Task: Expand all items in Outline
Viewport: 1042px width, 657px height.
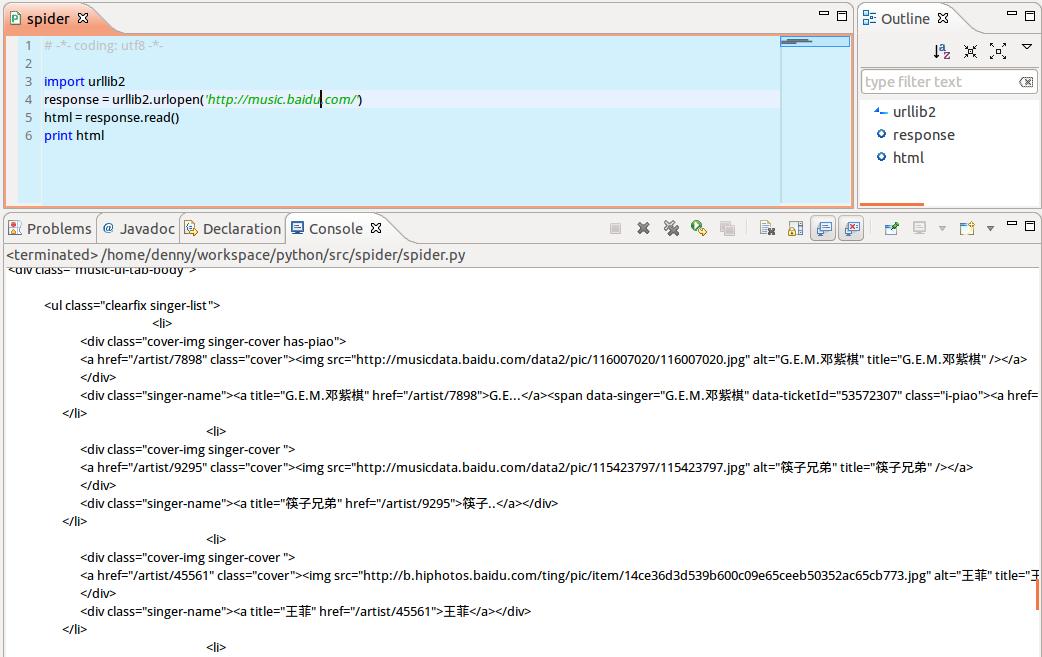Action: click(998, 51)
